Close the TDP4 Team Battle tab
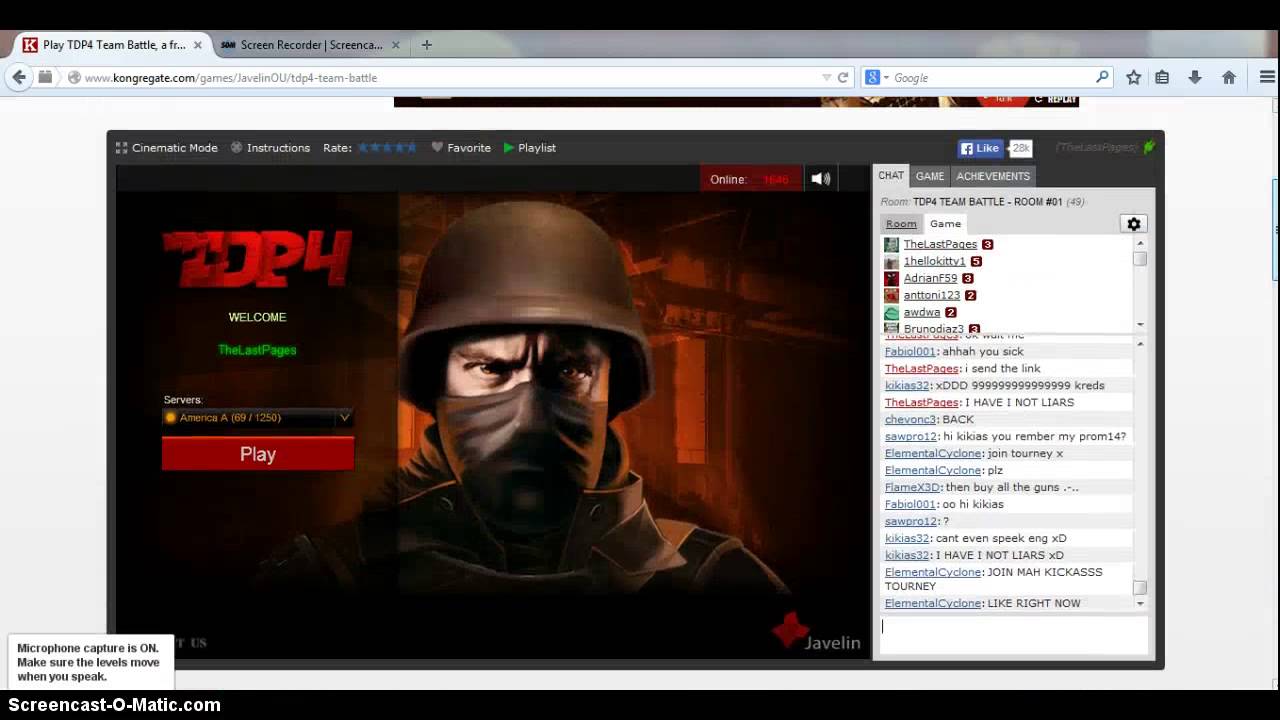This screenshot has width=1280, height=720. pyautogui.click(x=197, y=45)
